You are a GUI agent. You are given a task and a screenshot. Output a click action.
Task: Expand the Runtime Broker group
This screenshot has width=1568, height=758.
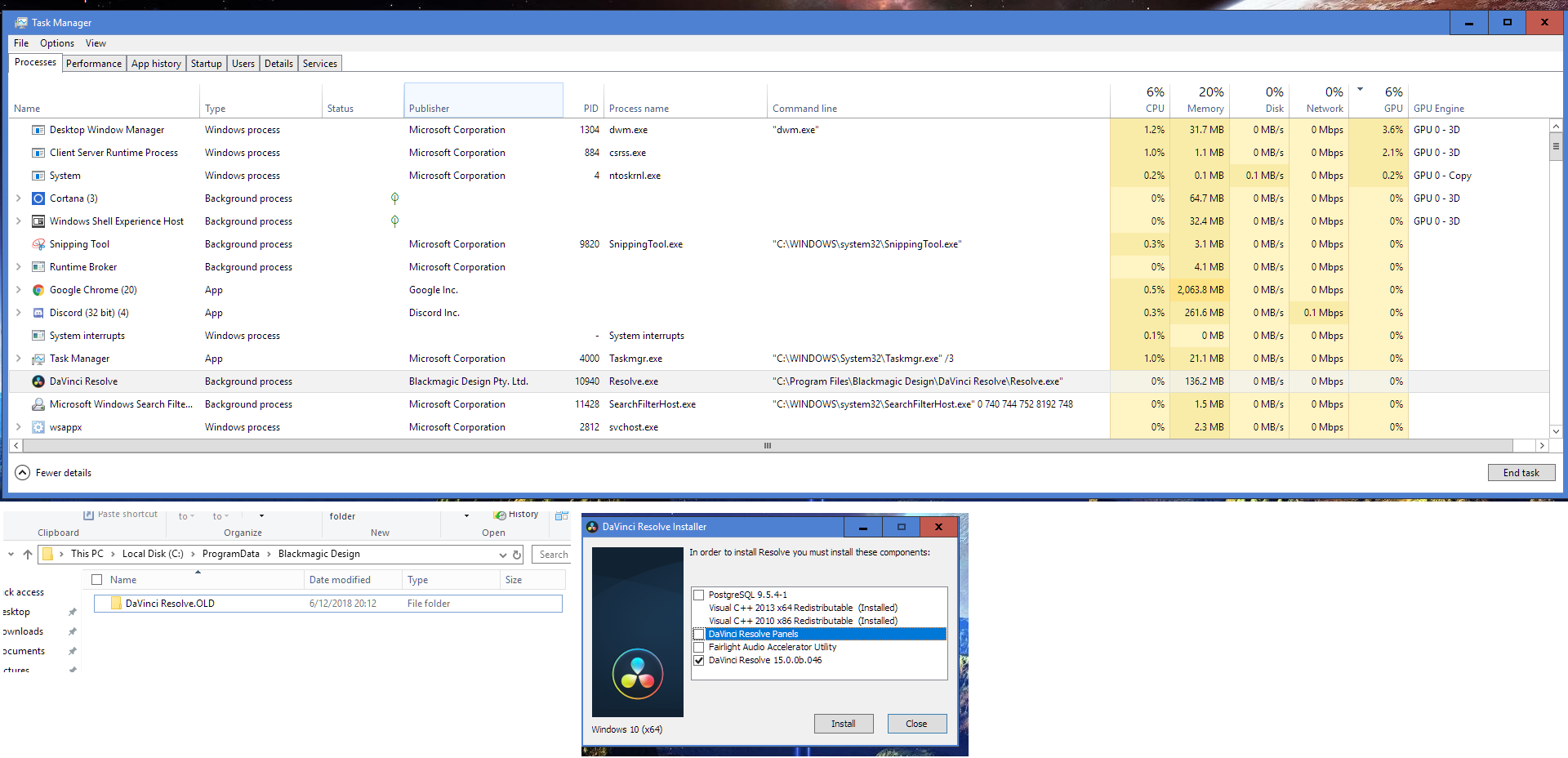point(19,267)
